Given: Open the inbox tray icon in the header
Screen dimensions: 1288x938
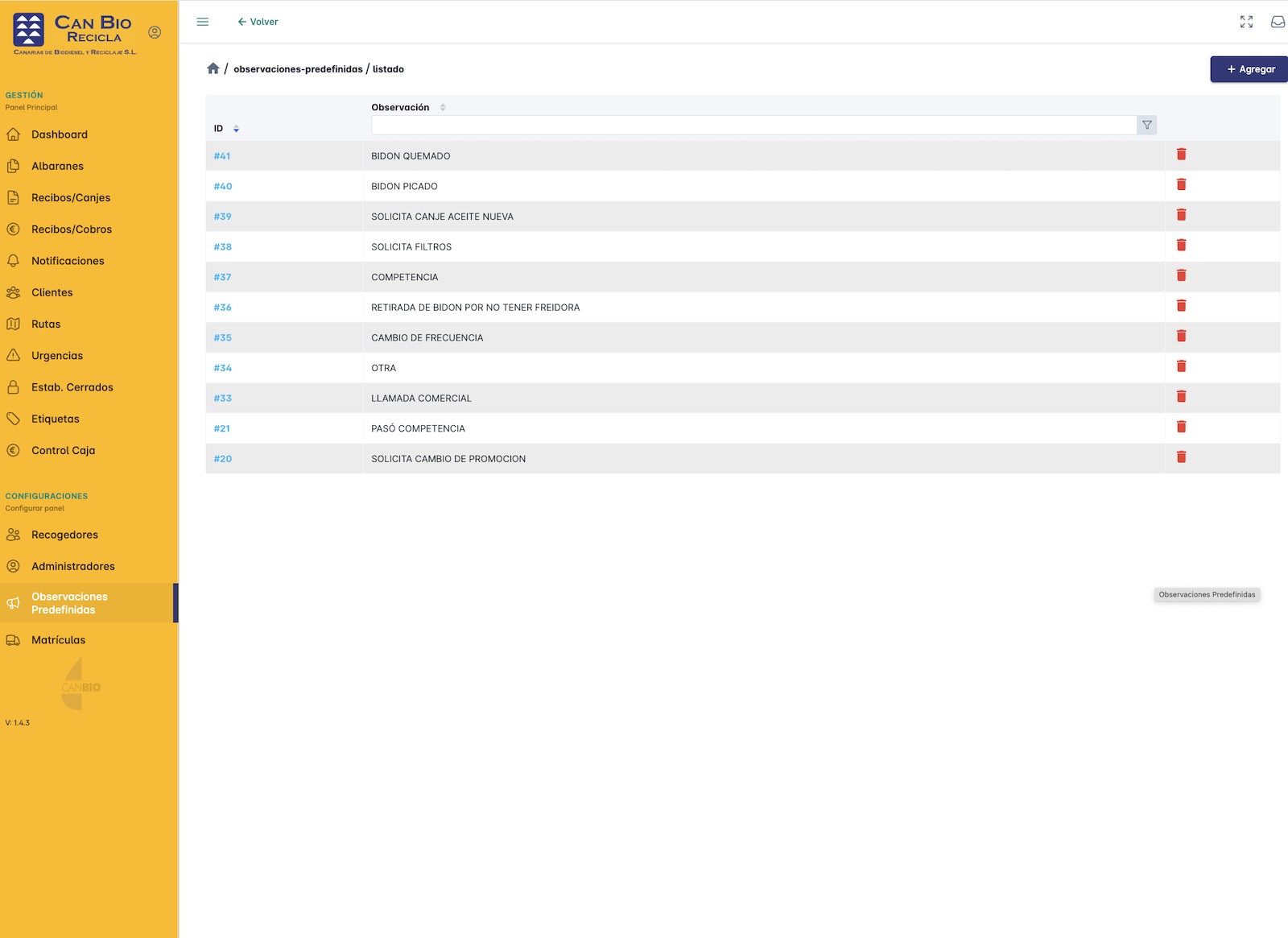Looking at the screenshot, I should pos(1278,22).
